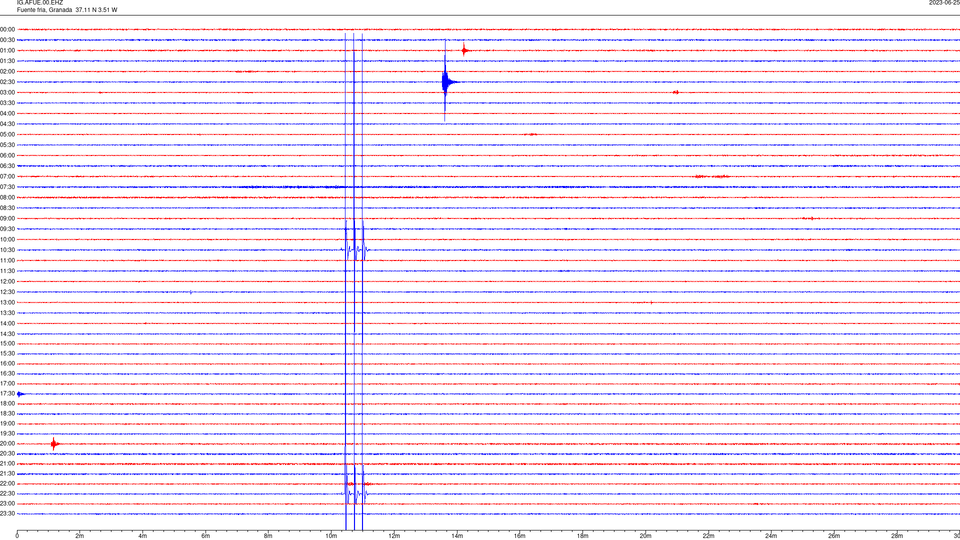The height and width of the screenshot is (540, 960).
Task: Select the 14:00 trace time label
Action: pyautogui.click(x=7, y=323)
